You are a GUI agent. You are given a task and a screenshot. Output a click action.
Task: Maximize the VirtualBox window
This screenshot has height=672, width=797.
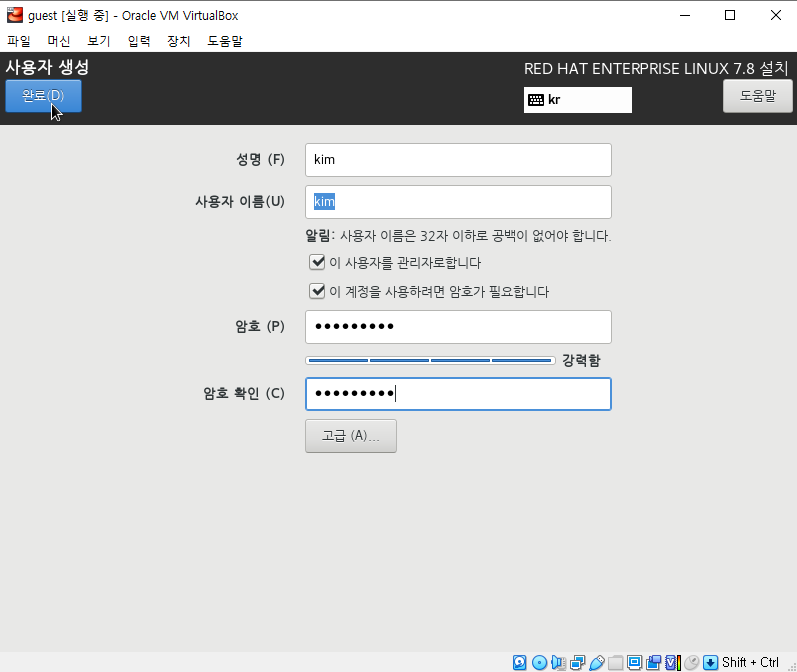pos(730,15)
